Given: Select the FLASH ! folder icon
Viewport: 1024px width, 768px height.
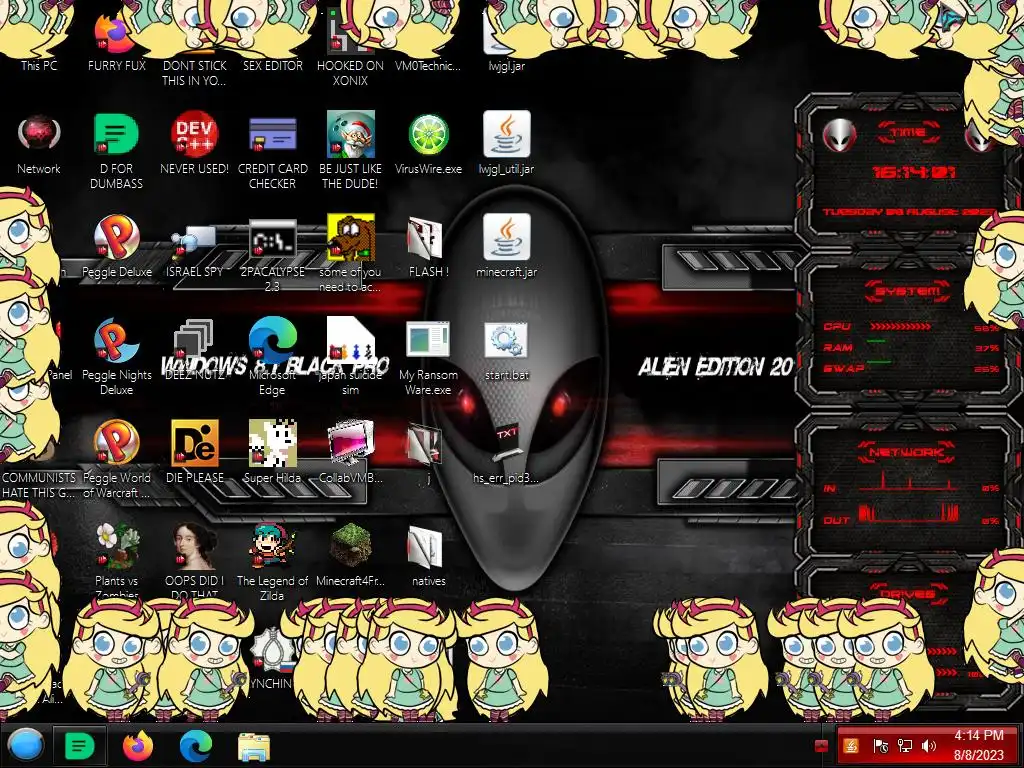Looking at the screenshot, I should (428, 247).
